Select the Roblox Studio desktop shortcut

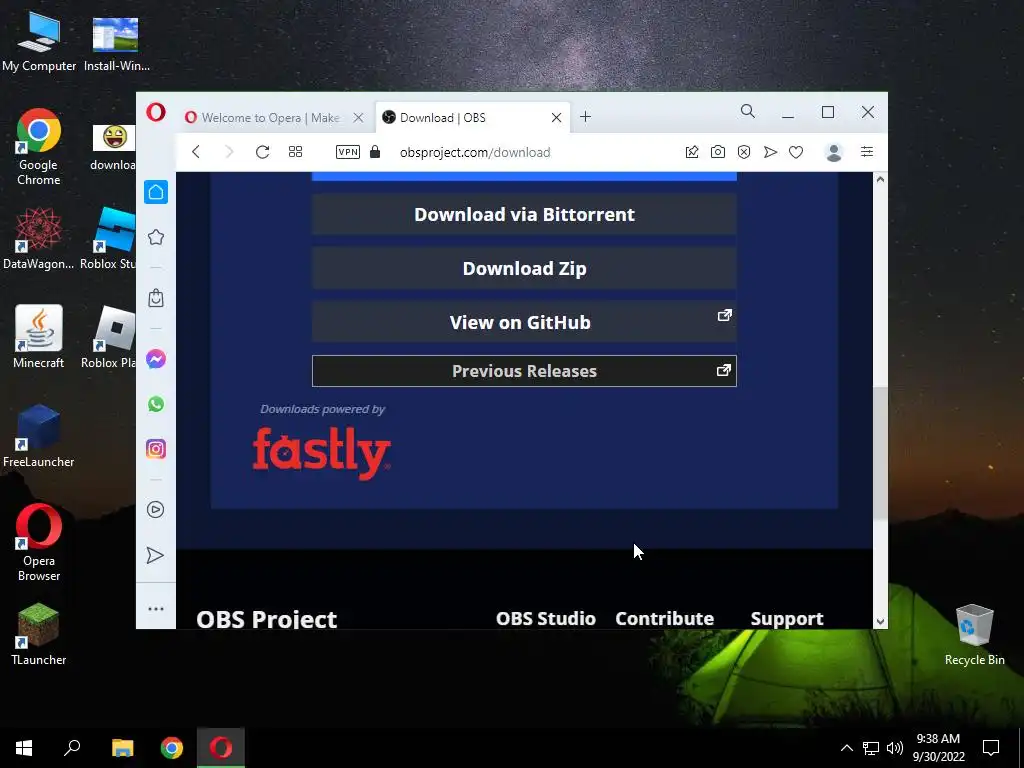click(108, 238)
